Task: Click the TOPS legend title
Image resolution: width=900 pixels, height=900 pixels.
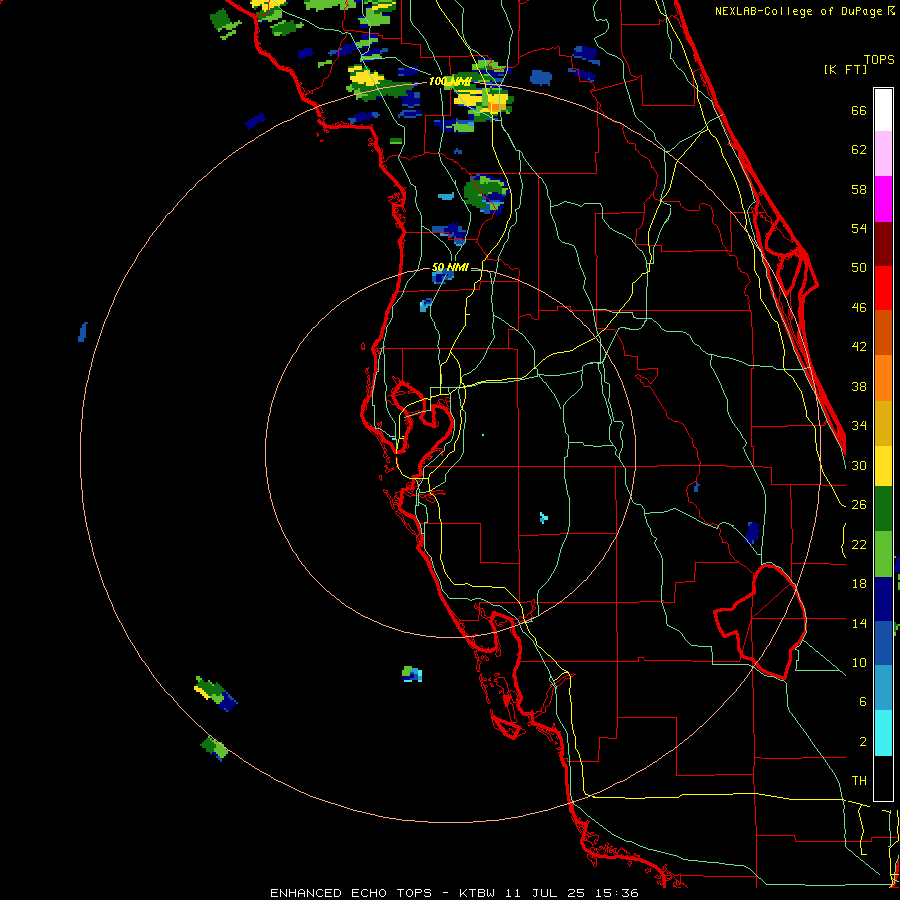Action: (x=879, y=60)
